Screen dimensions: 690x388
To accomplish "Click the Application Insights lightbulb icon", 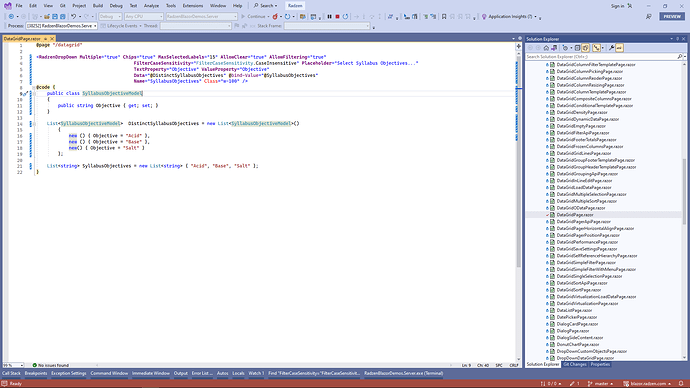I will click(484, 17).
